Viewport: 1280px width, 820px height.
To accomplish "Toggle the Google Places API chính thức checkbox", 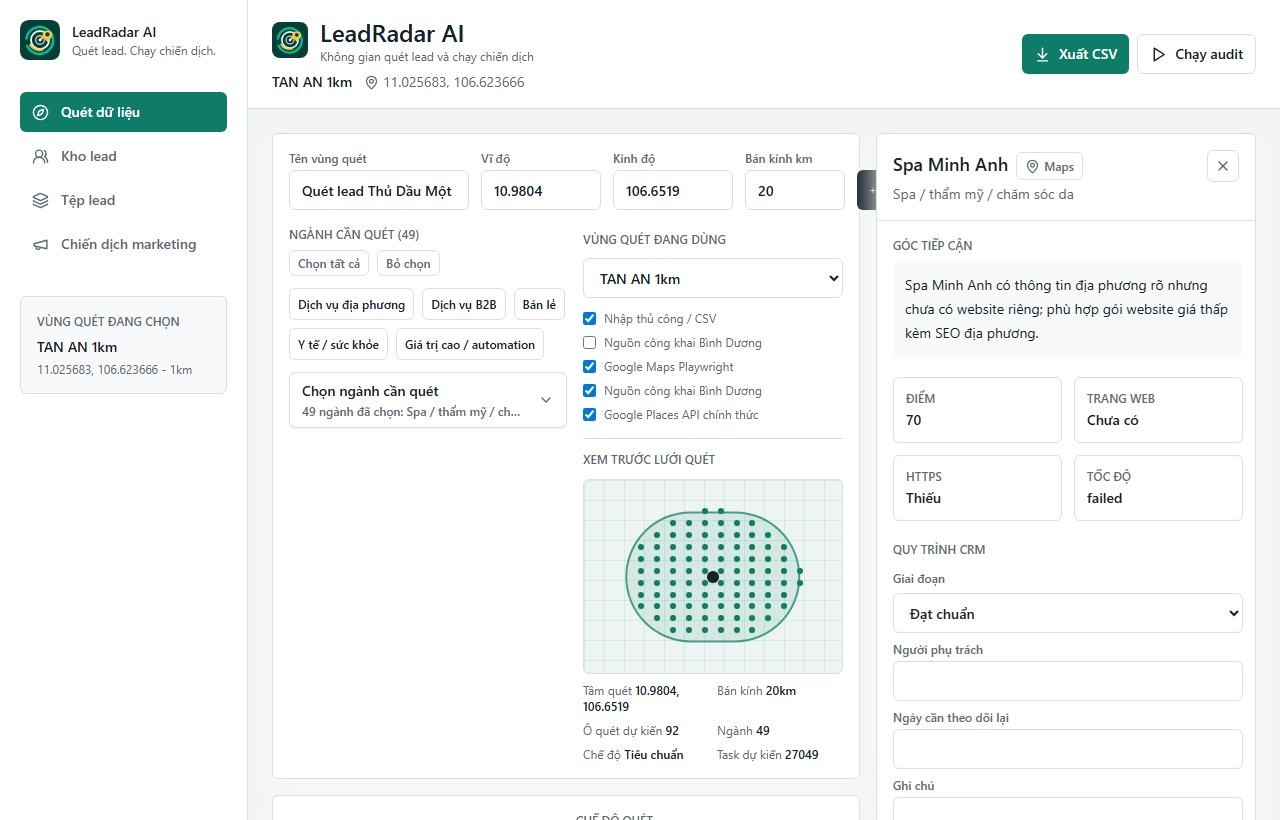I will 590,415.
